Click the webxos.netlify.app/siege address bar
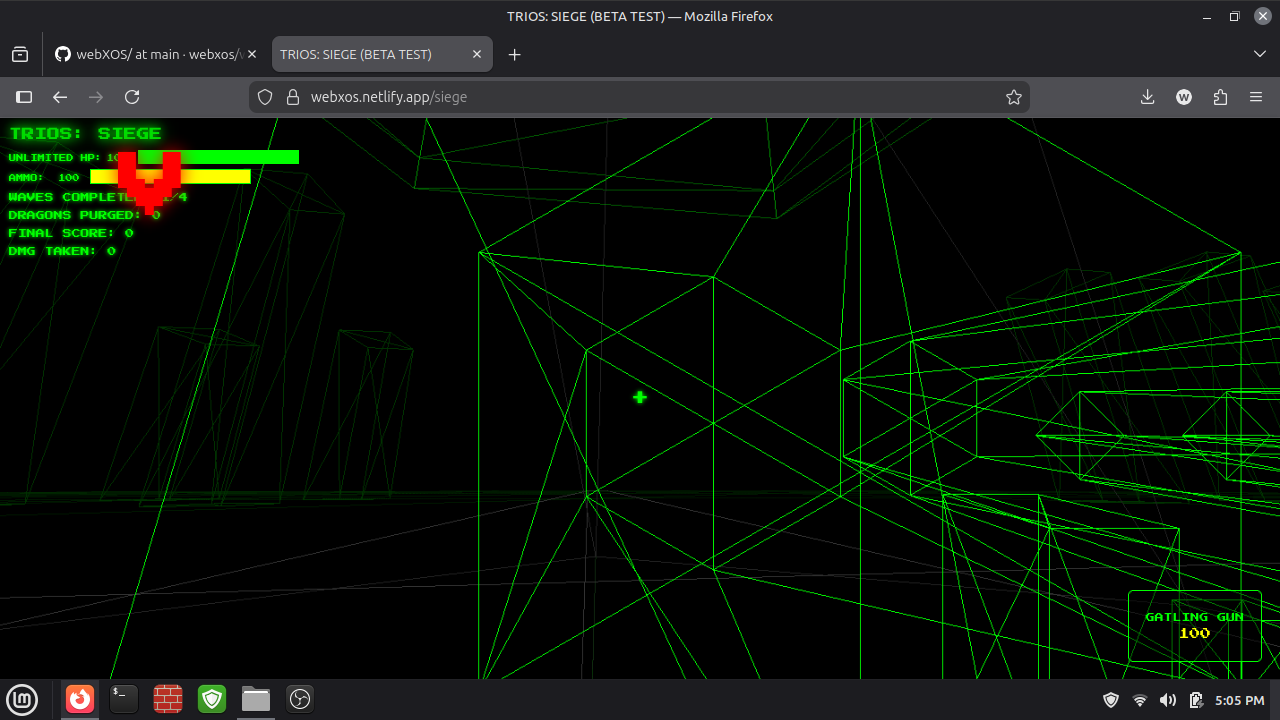Viewport: 1280px width, 720px height. point(640,97)
